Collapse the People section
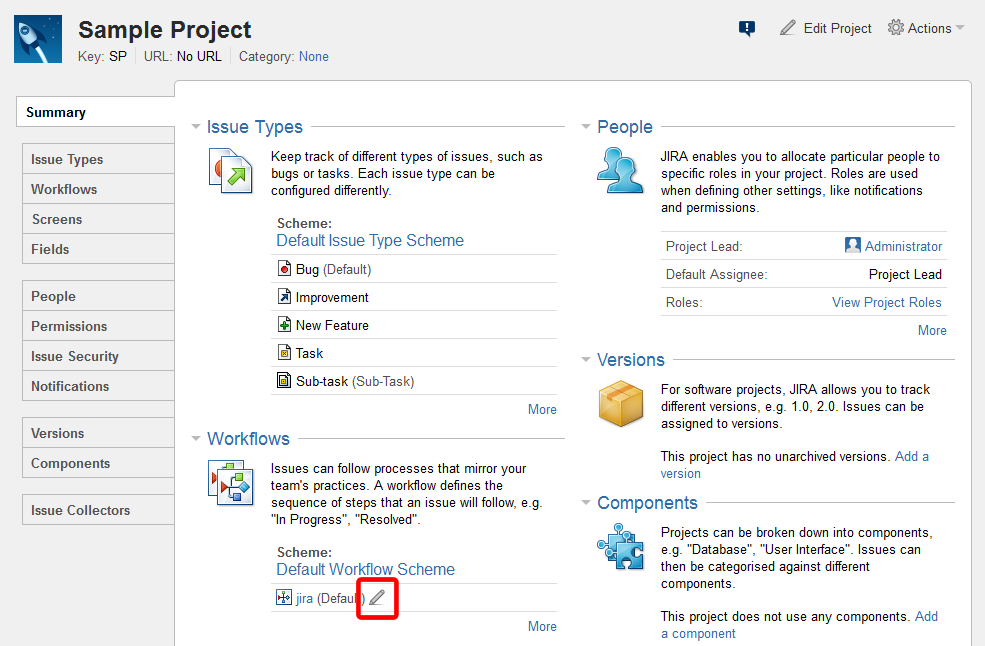Screen dimensions: 985x646 [x=586, y=127]
